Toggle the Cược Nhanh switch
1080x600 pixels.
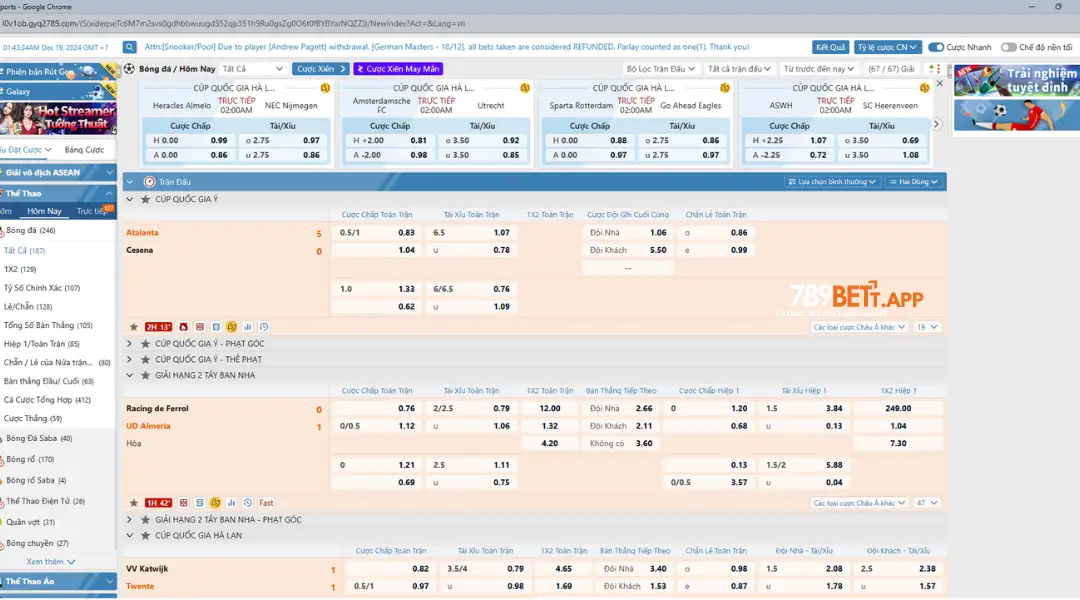pos(935,48)
